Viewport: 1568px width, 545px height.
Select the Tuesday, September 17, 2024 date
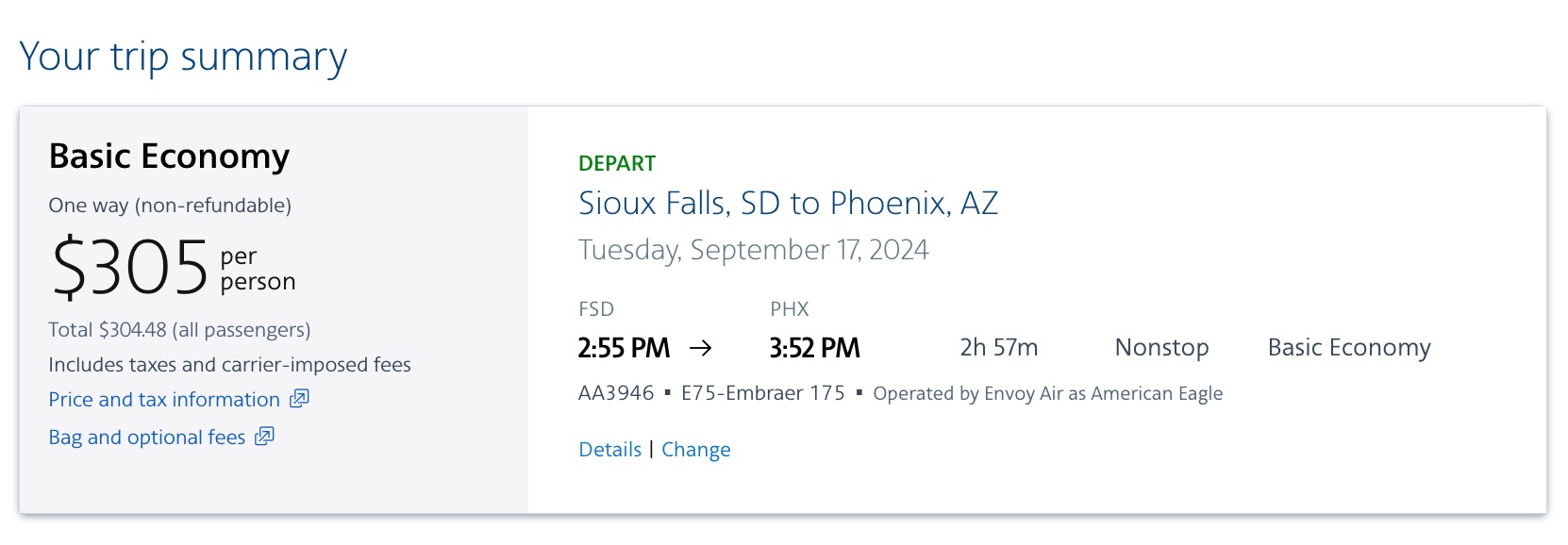[x=753, y=250]
